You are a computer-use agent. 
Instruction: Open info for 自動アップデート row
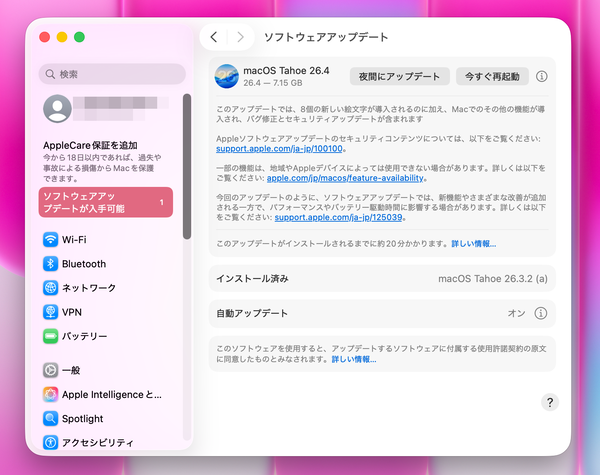coord(540,313)
